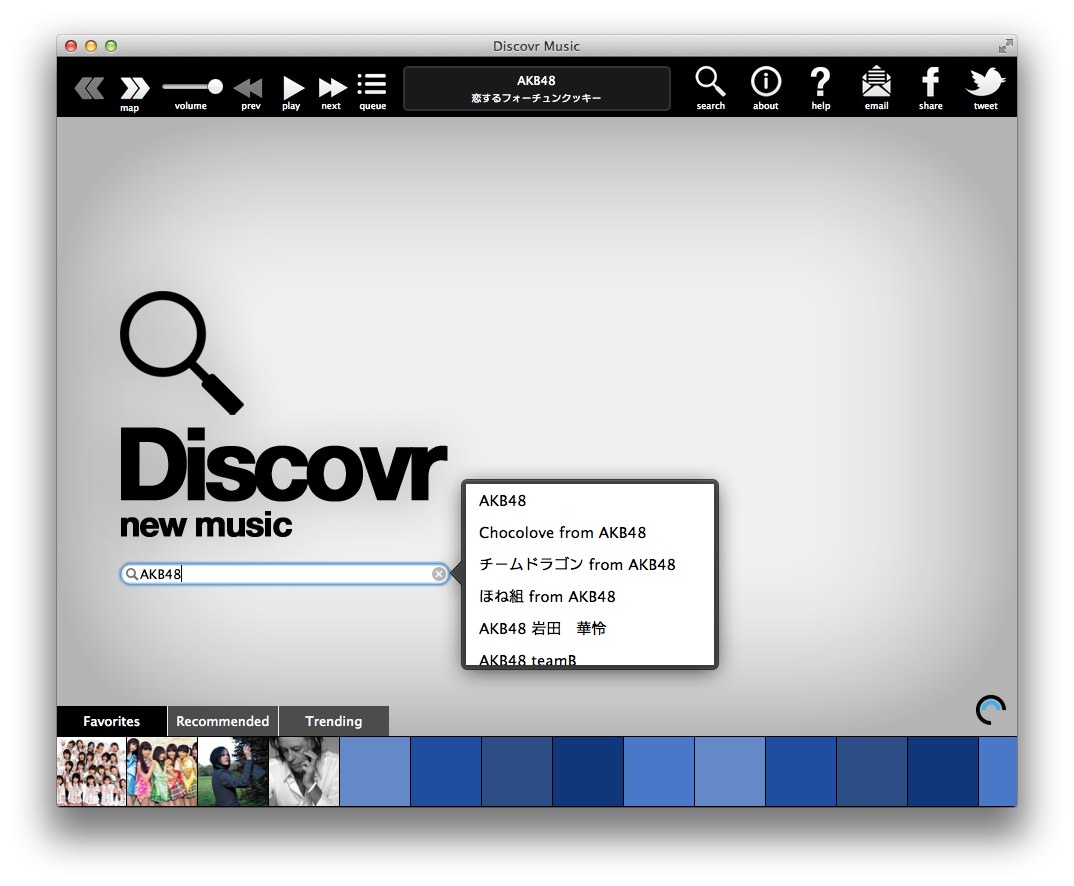This screenshot has height=886, width=1074.
Task: Start playback with the play button
Action: pos(293,88)
